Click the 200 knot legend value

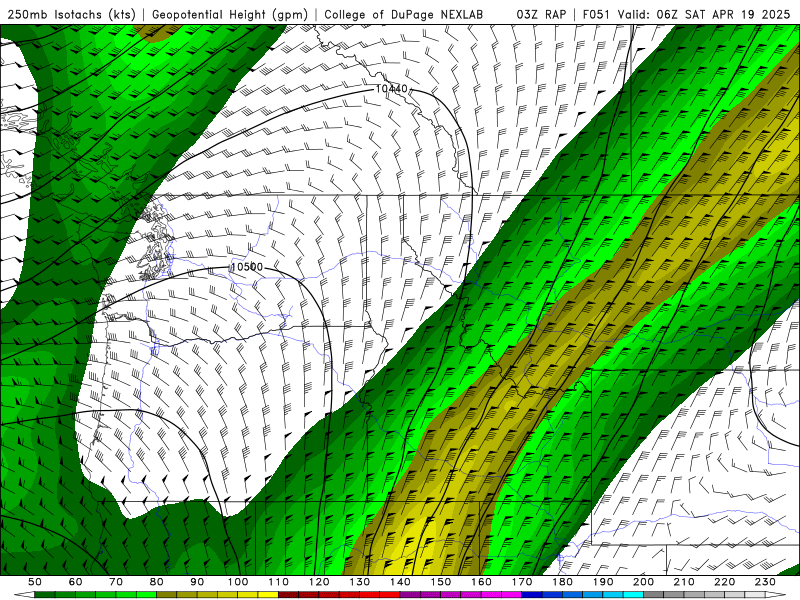644,582
